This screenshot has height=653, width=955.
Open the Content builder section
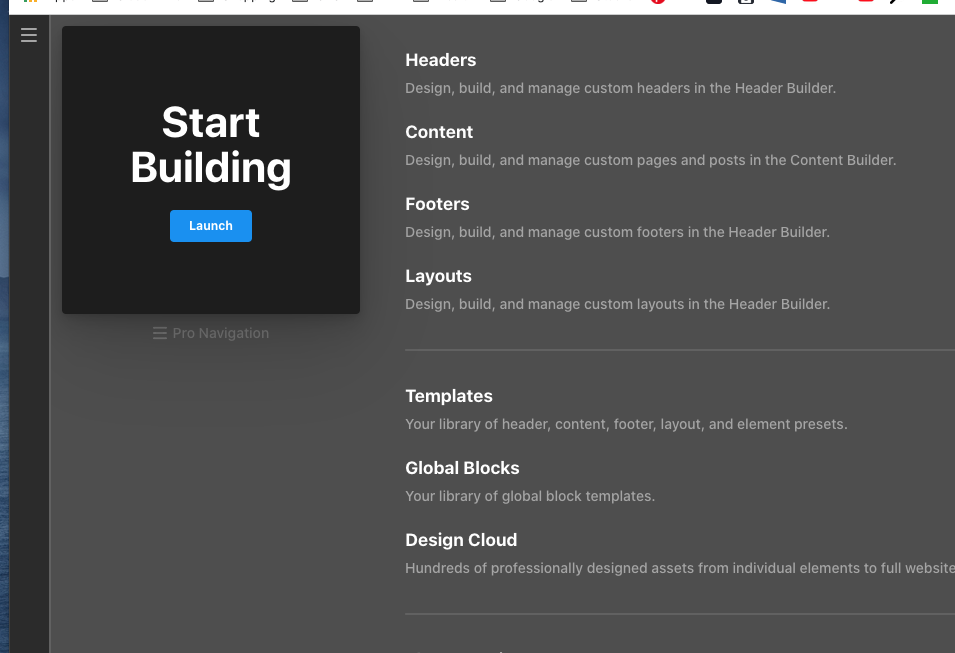click(439, 132)
